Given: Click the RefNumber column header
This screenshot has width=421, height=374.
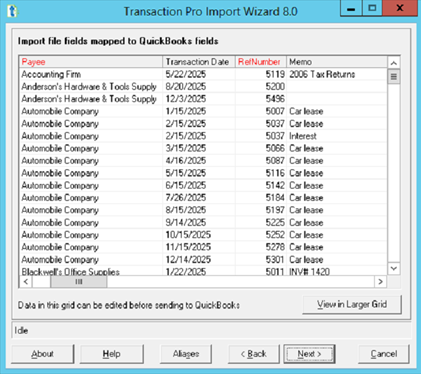Looking at the screenshot, I should click(261, 62).
